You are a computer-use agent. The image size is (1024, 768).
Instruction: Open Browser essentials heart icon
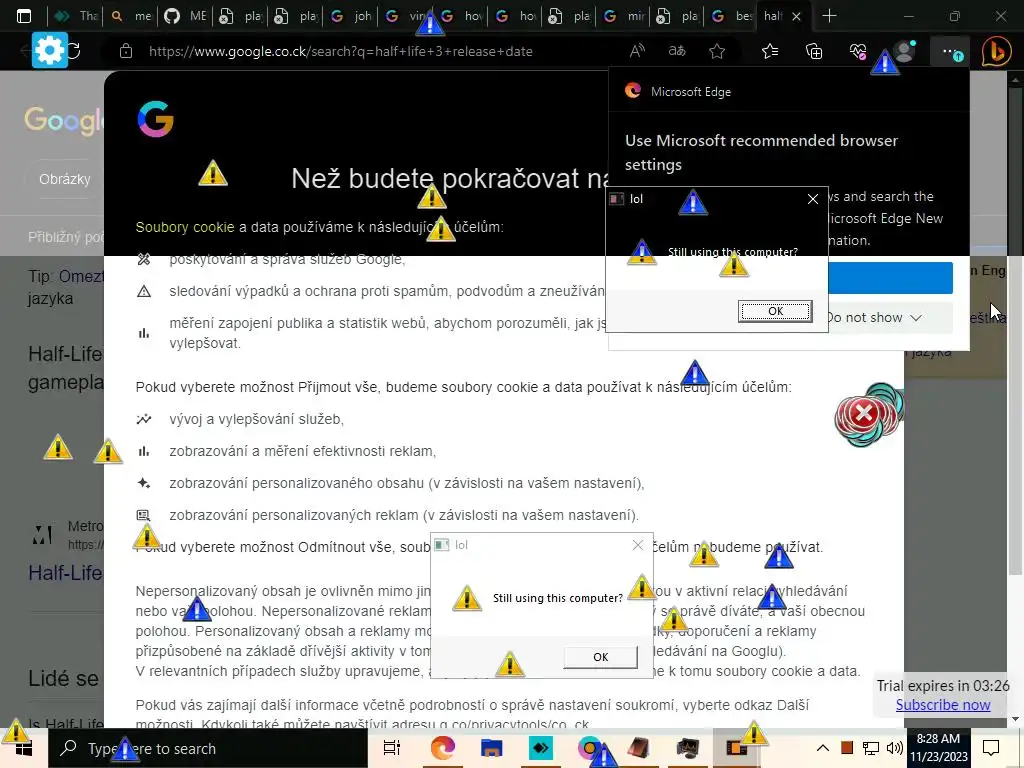[x=858, y=51]
